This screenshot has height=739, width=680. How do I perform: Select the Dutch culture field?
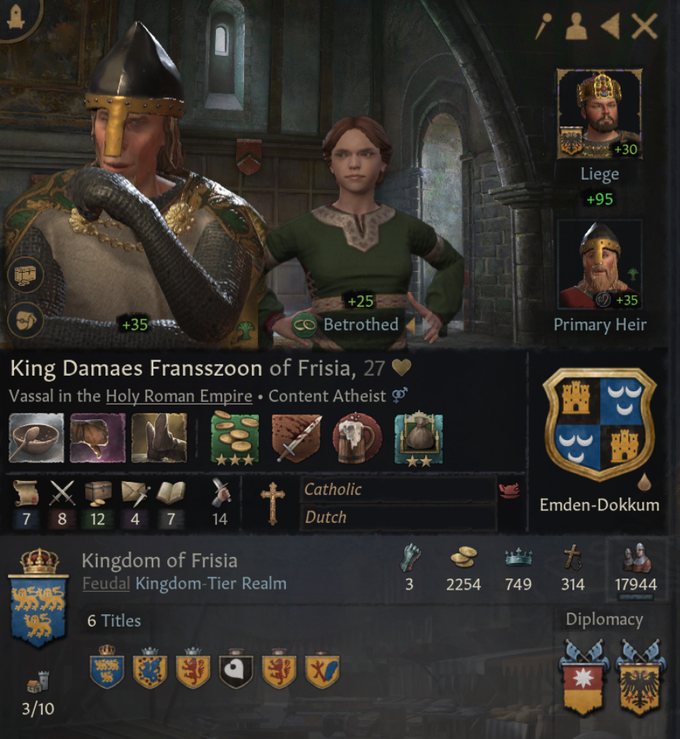point(398,517)
